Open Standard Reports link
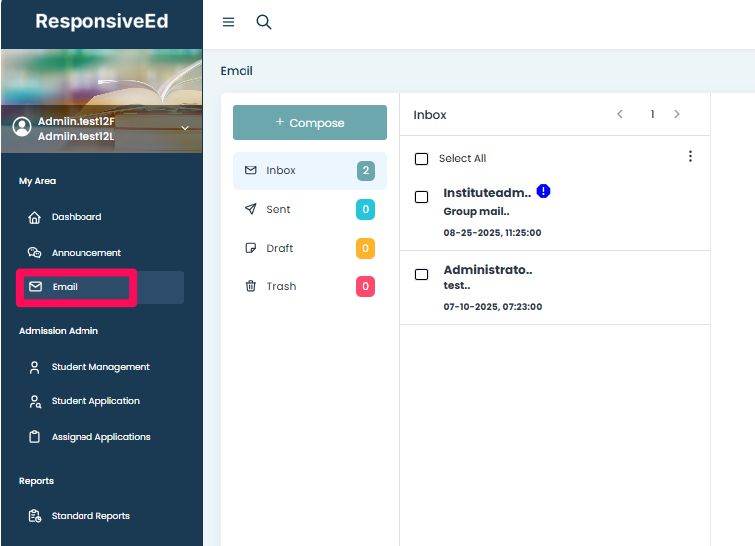This screenshot has width=755, height=546. (x=90, y=516)
